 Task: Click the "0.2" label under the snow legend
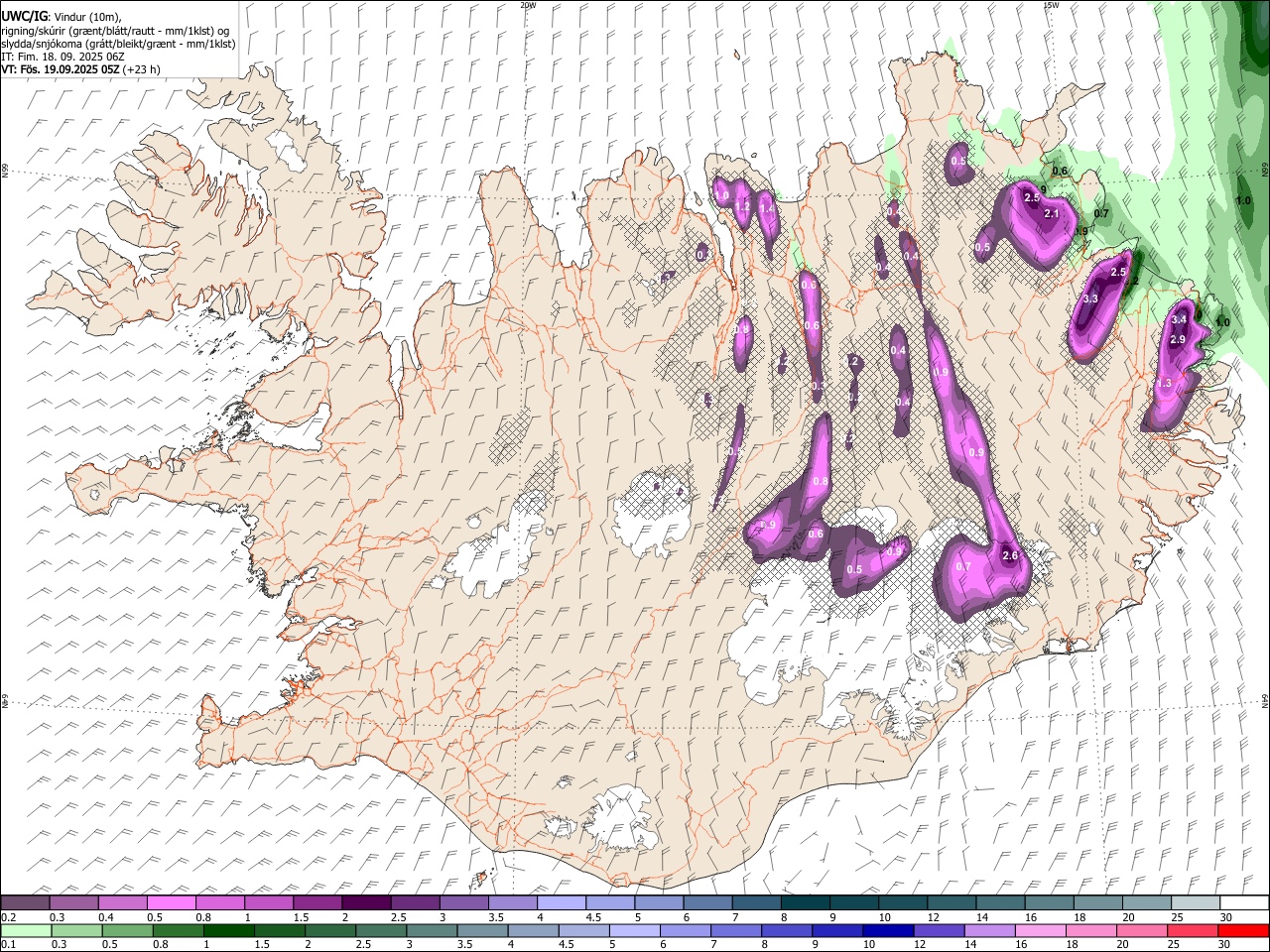click(8, 917)
